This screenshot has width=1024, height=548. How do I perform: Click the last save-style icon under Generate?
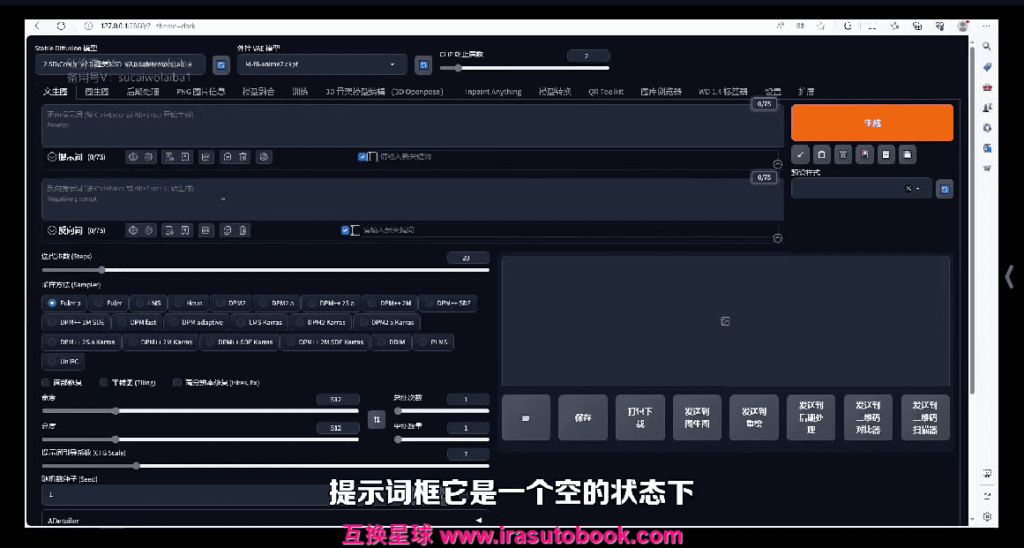click(x=906, y=155)
